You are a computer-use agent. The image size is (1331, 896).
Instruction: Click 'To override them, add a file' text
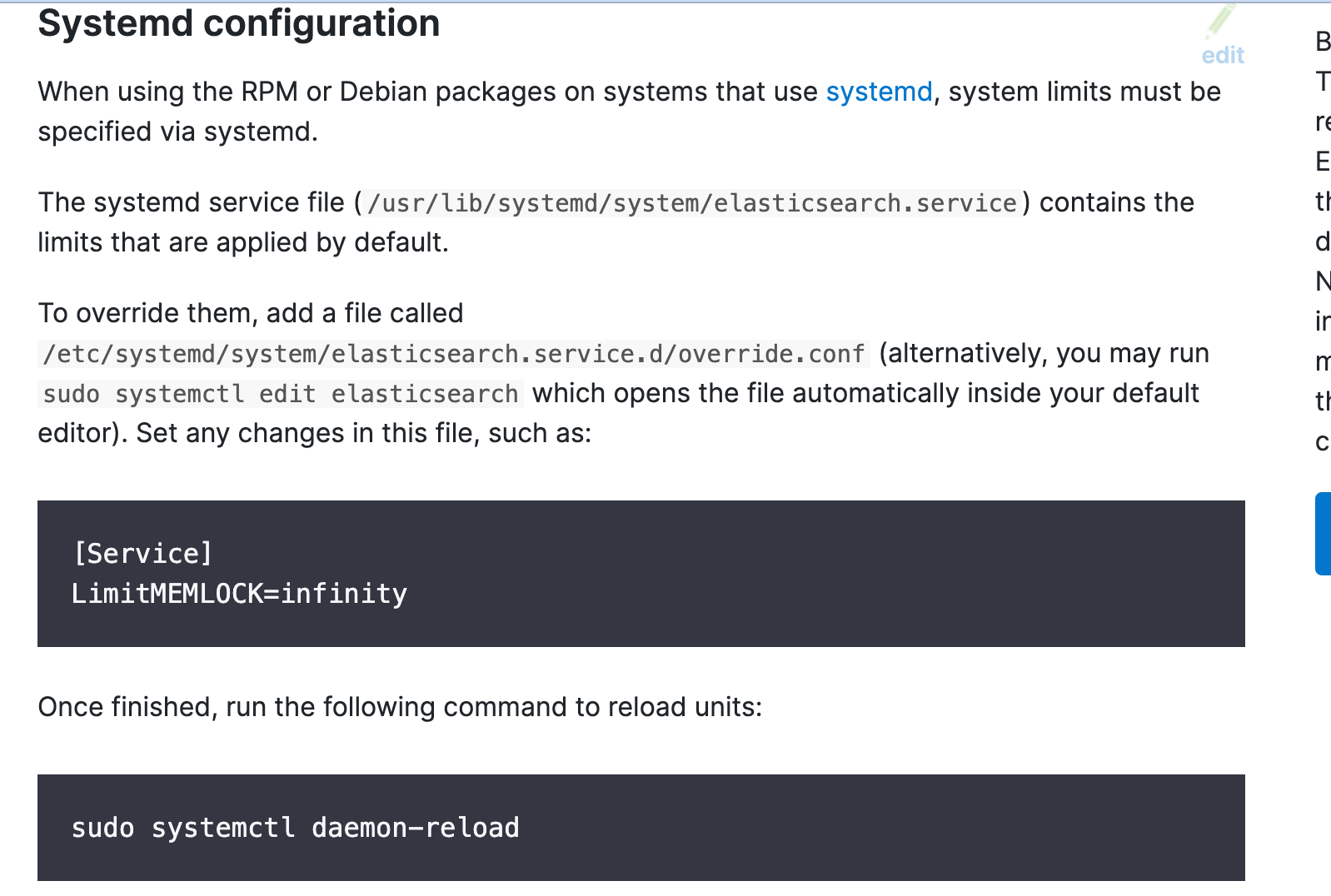click(250, 313)
